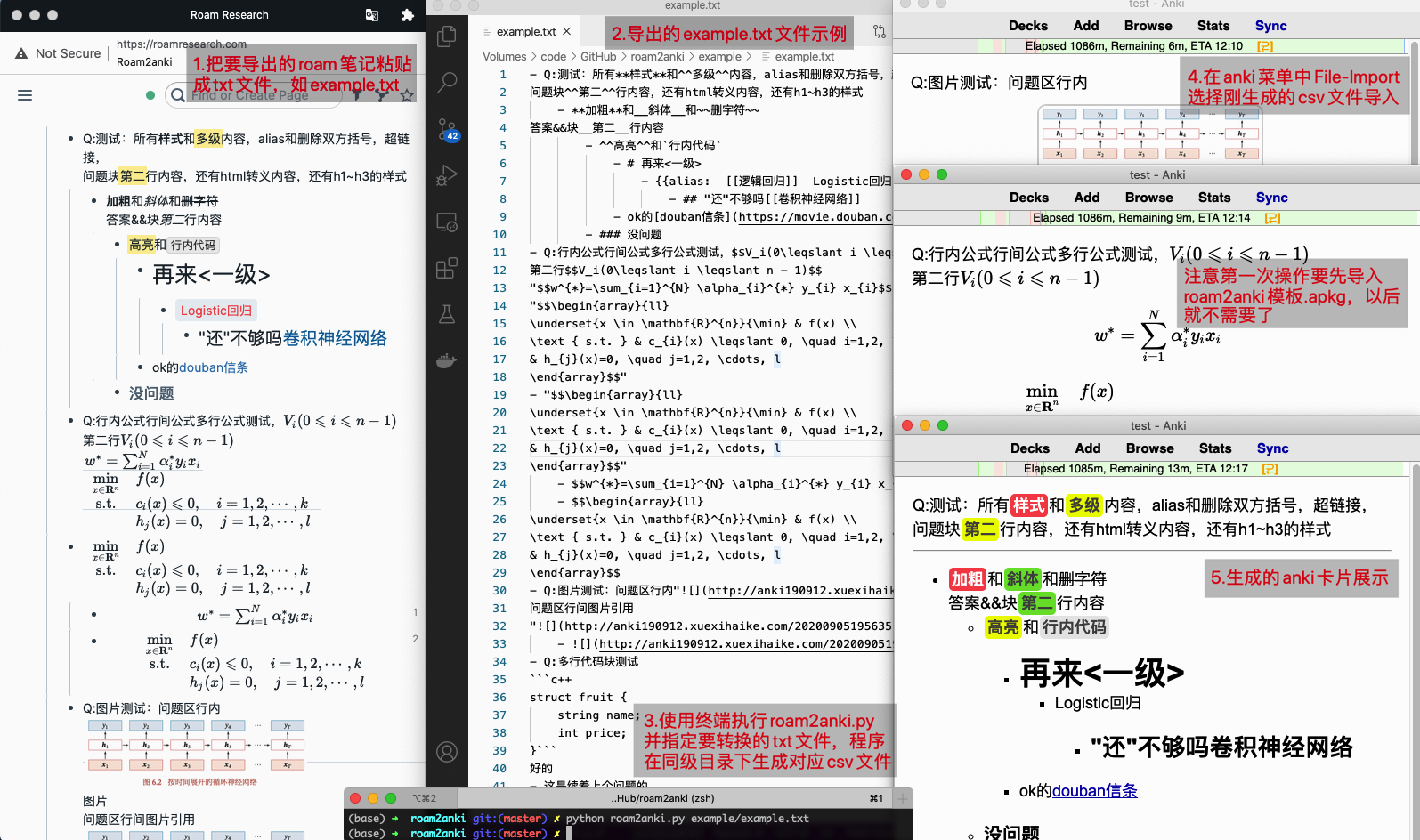Click terminal command 'python roam2anki.py example/example.txt'
Screen dimensions: 1420x840
coord(687,819)
